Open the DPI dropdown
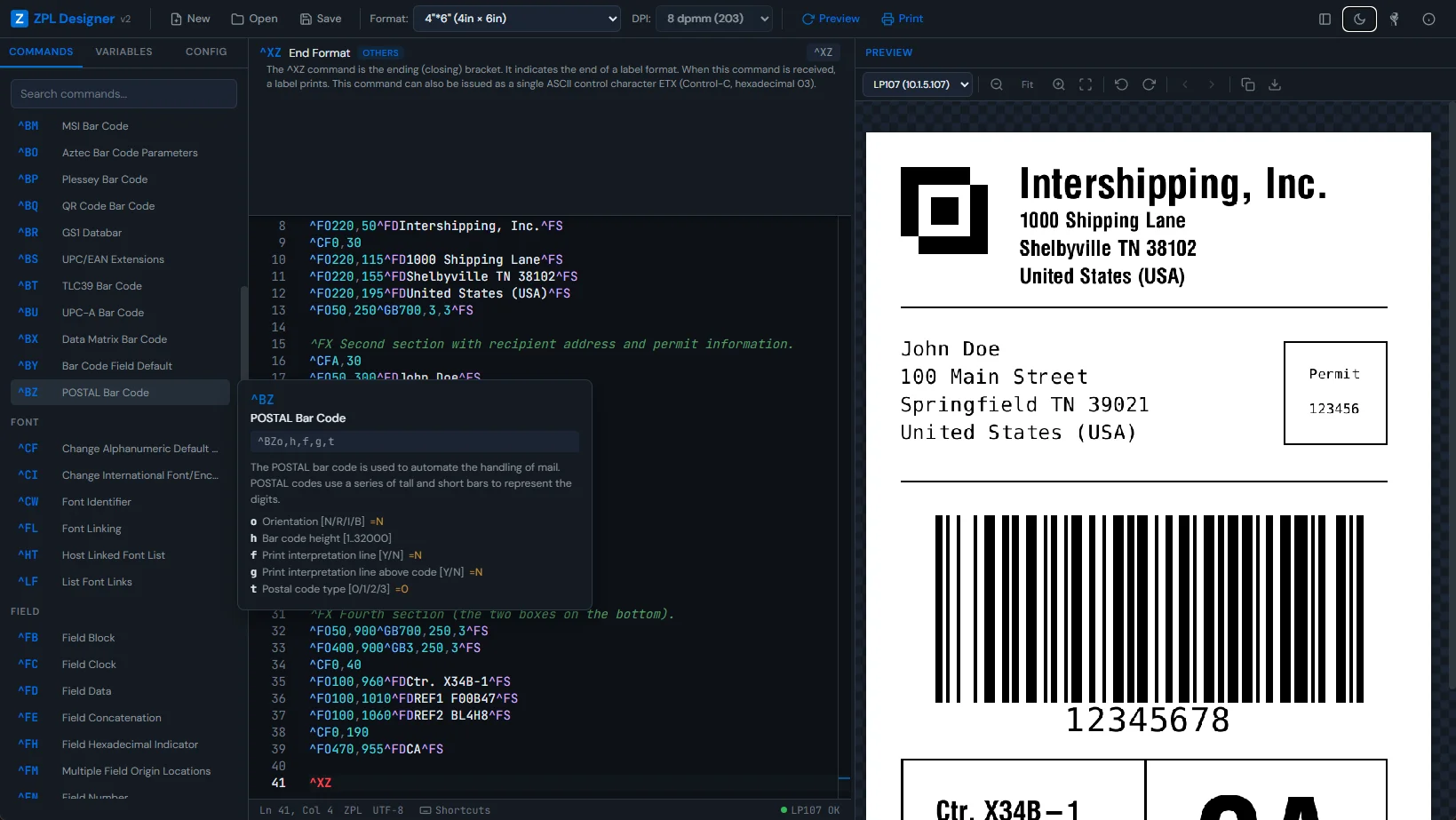The height and width of the screenshot is (820, 1456). coord(714,19)
